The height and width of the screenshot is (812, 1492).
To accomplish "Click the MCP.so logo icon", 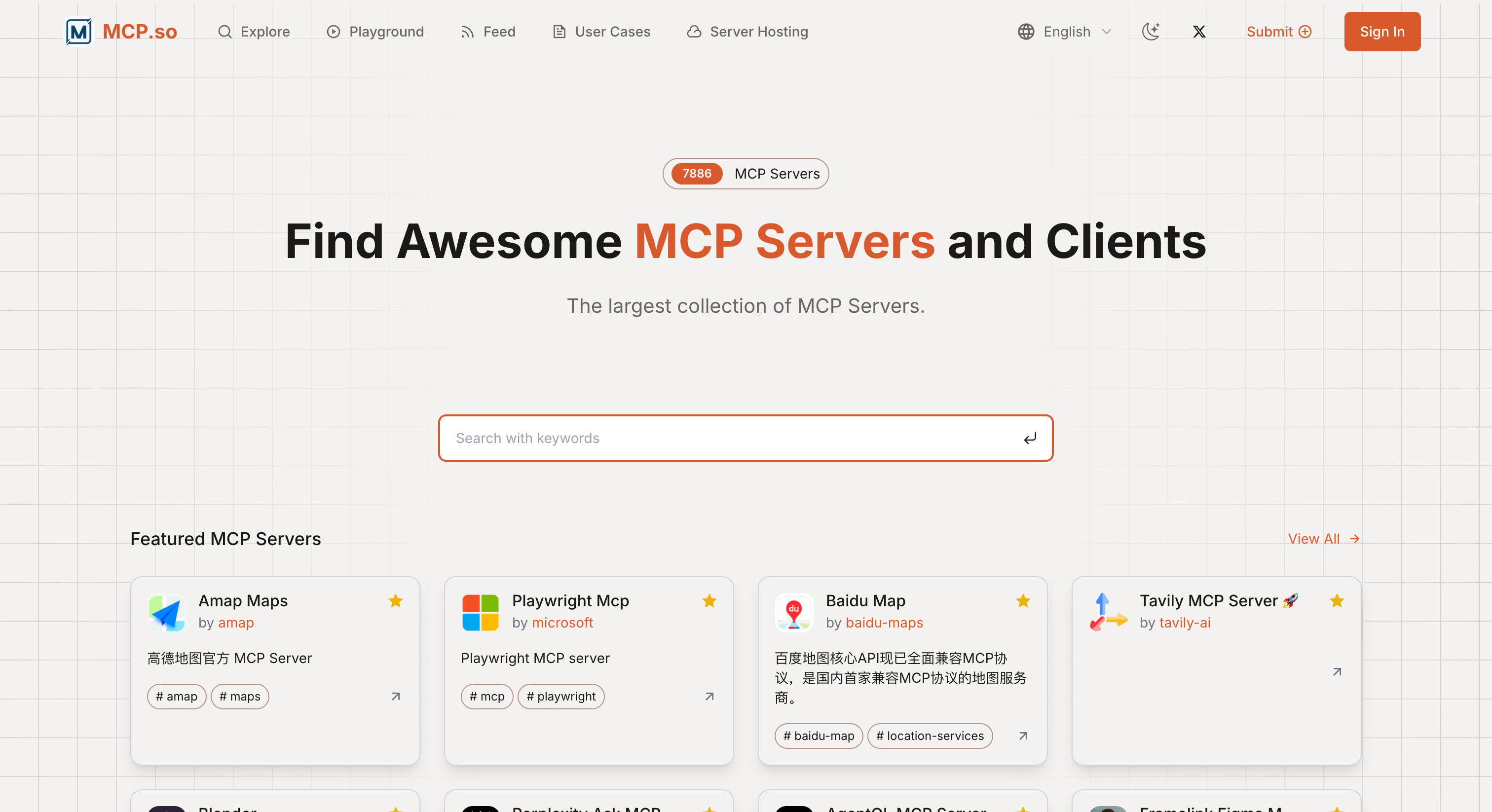I will pyautogui.click(x=79, y=31).
